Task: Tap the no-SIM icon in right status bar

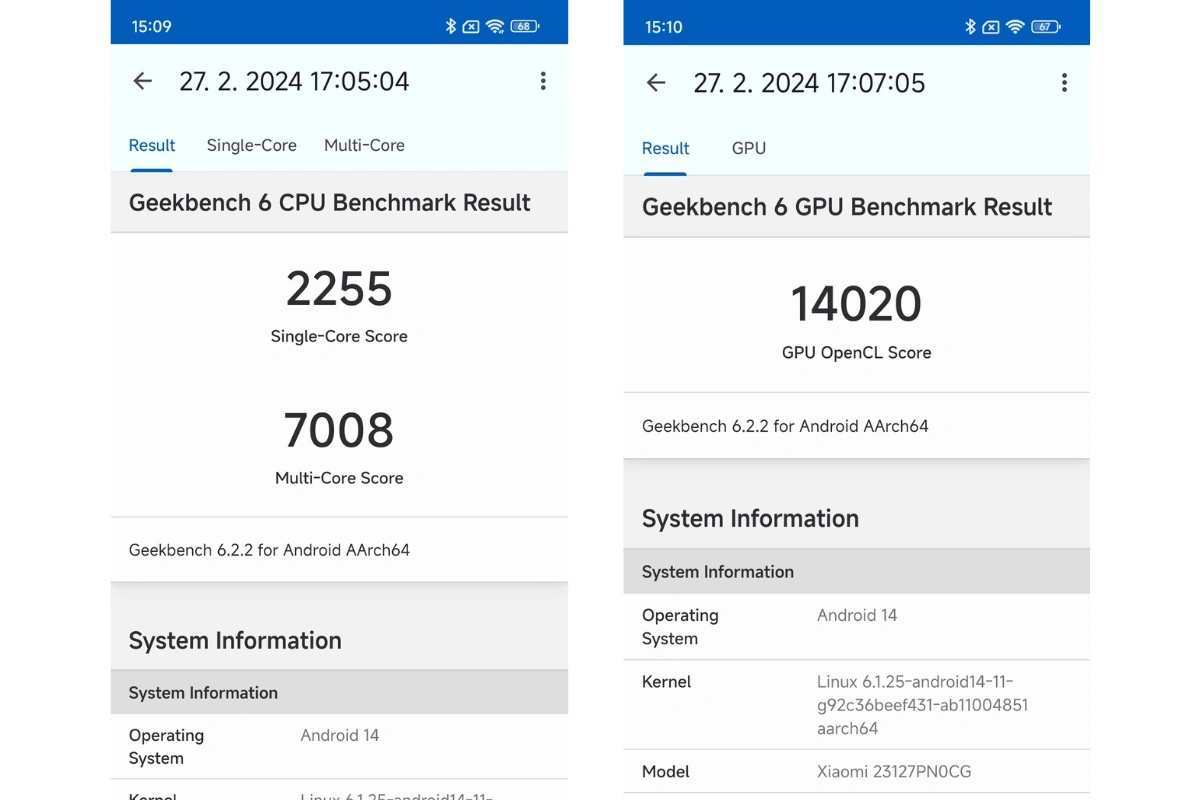Action: pos(991,27)
